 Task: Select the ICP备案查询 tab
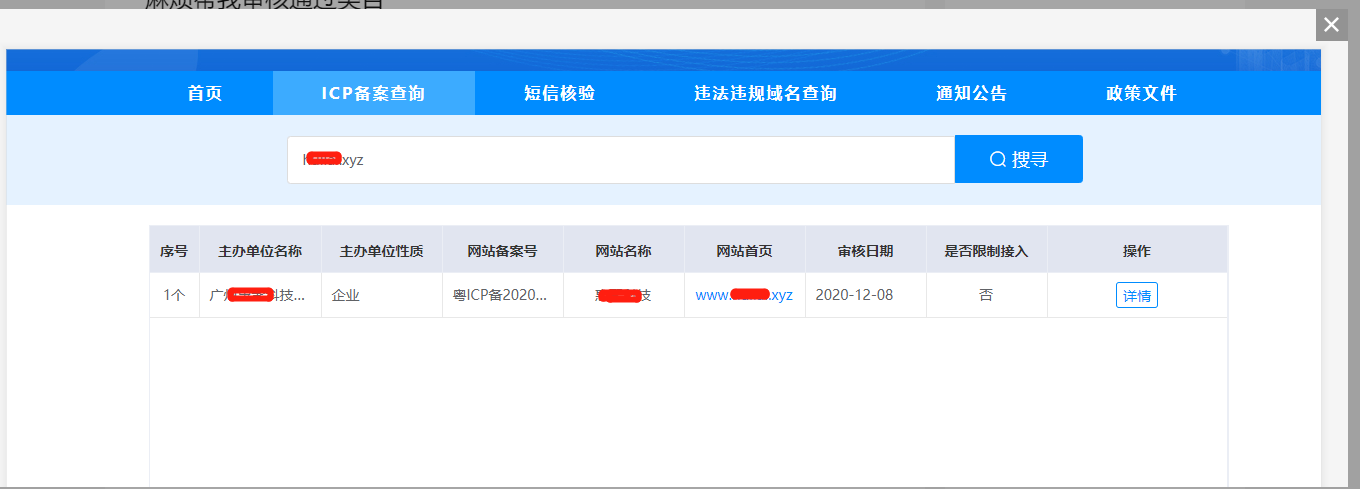pyautogui.click(x=373, y=93)
